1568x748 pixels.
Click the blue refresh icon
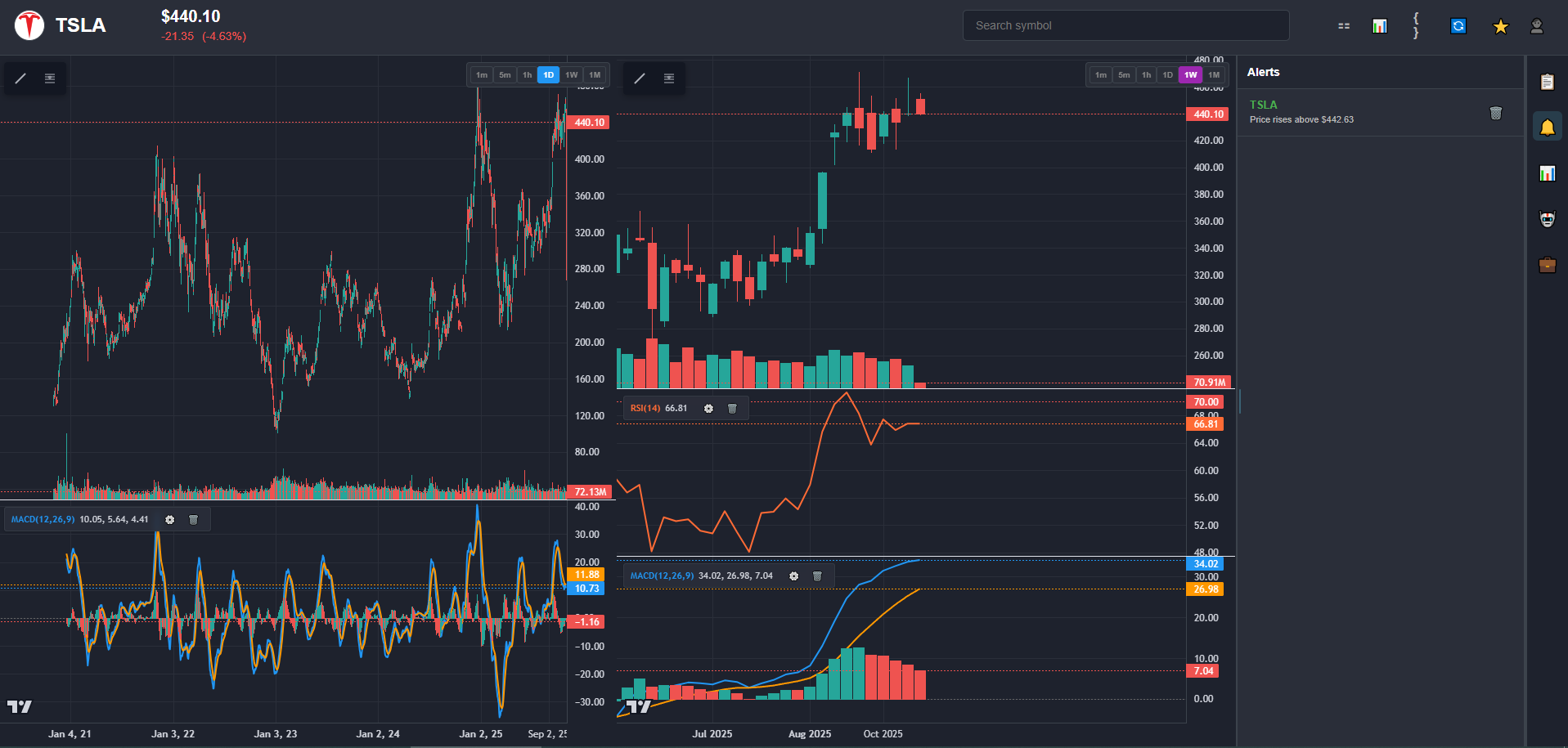point(1458,26)
